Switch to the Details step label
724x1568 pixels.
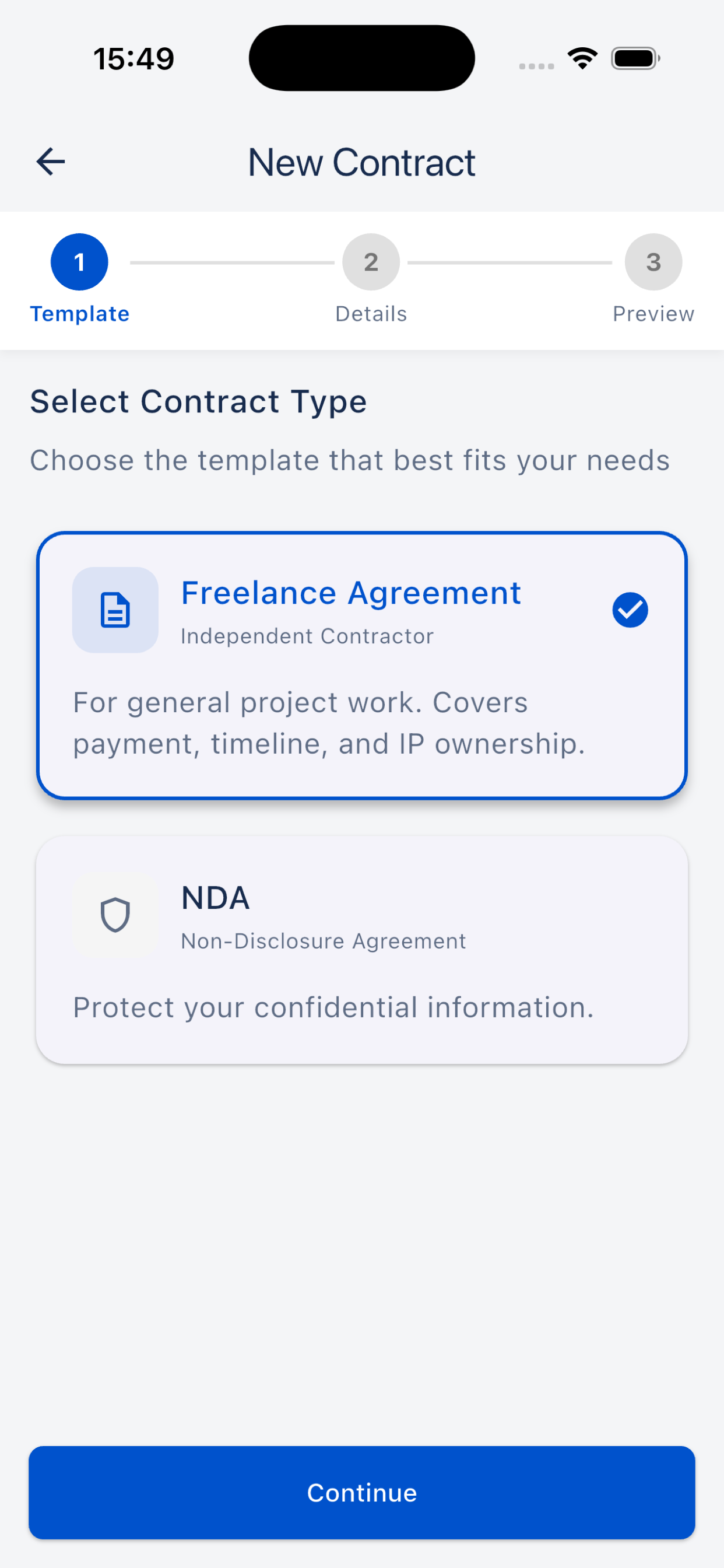pos(371,313)
